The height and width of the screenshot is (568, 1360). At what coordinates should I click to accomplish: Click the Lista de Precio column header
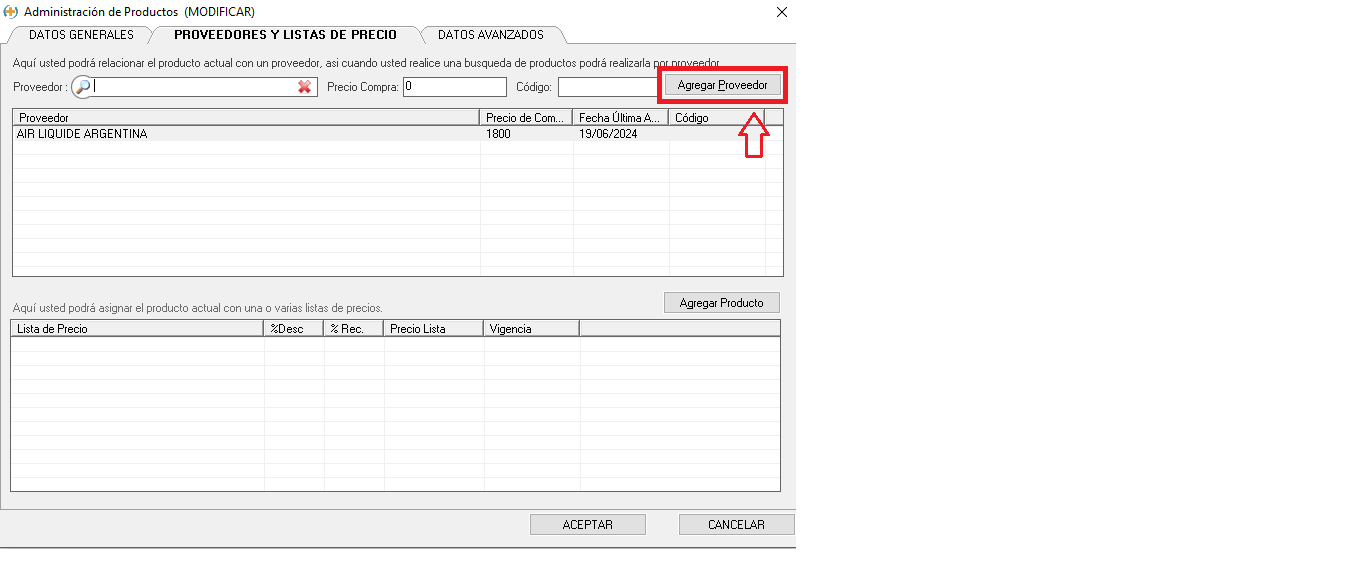tap(136, 328)
